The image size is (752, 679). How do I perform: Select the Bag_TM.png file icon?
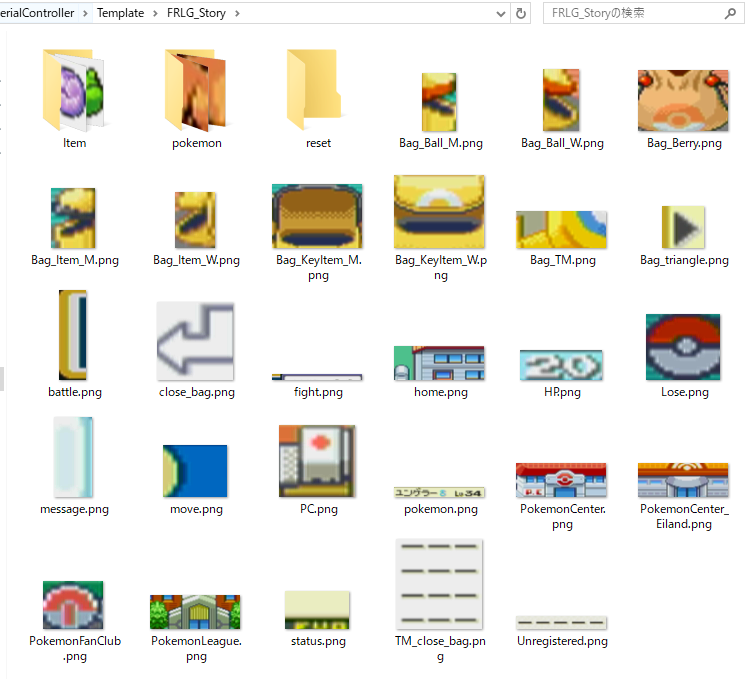(561, 230)
